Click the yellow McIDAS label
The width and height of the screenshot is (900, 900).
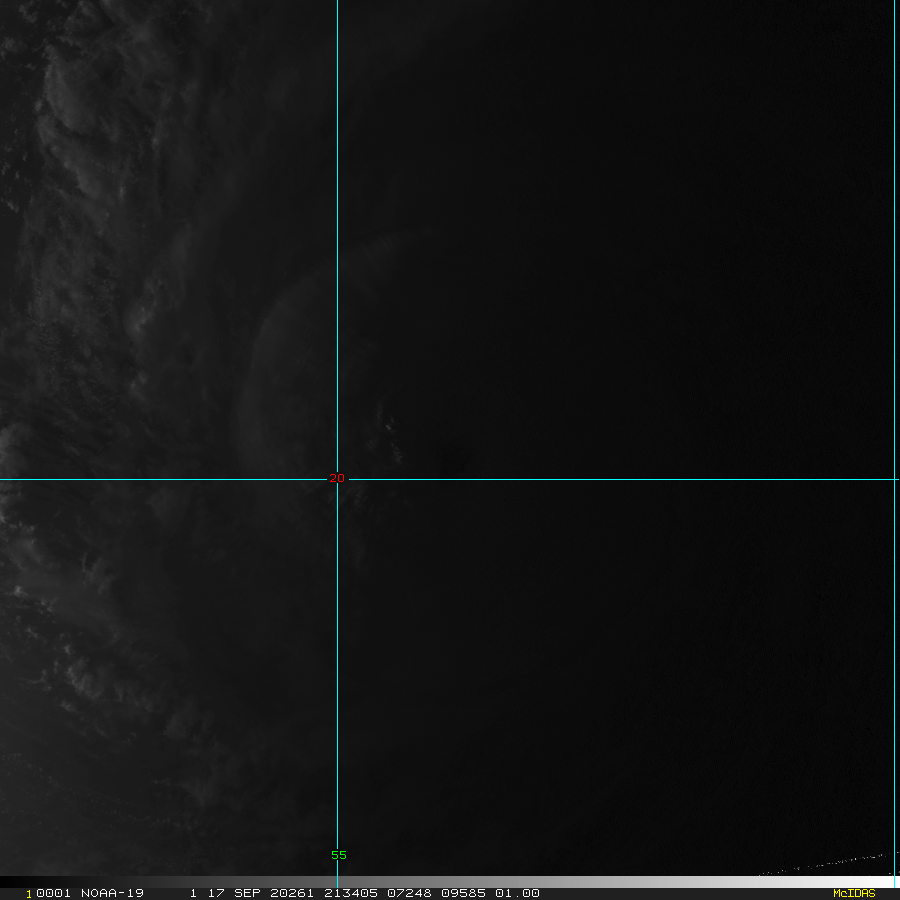coord(853,893)
